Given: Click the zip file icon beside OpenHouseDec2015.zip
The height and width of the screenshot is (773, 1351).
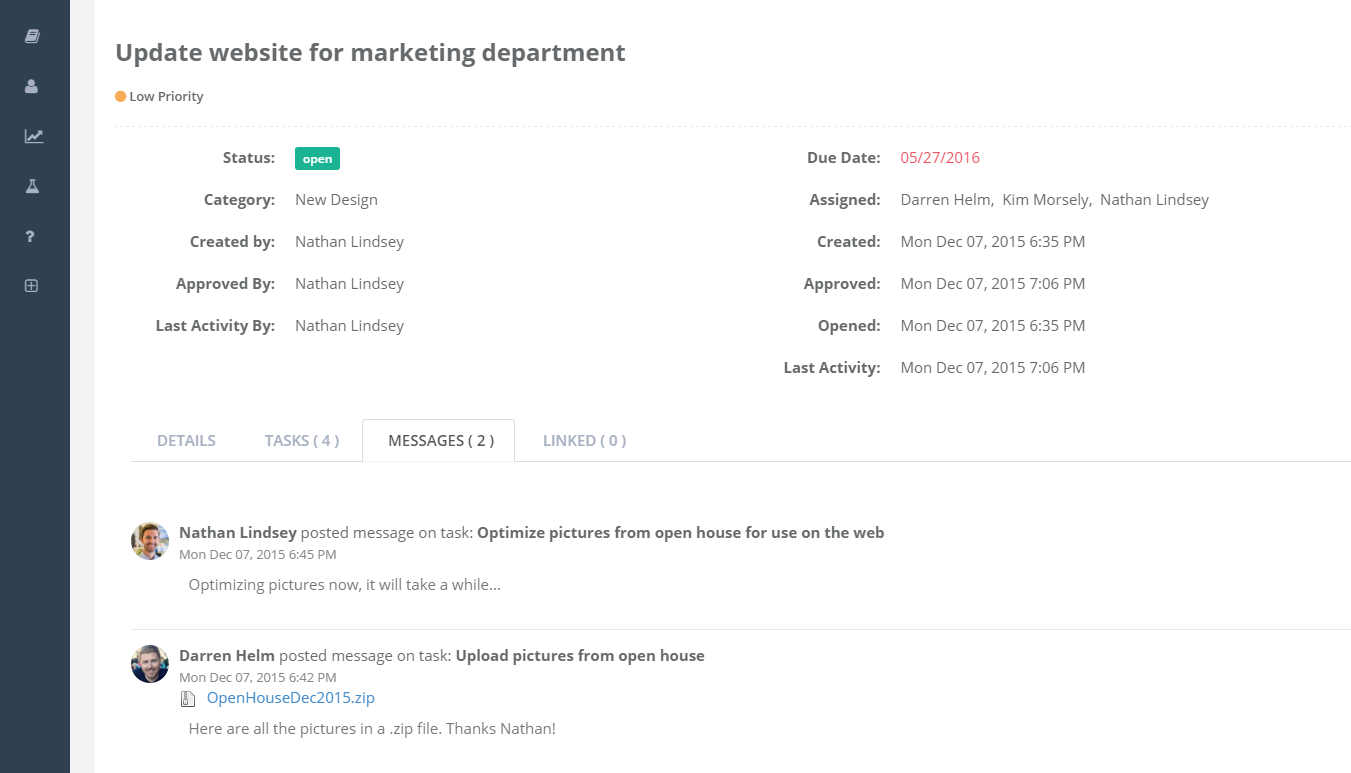Looking at the screenshot, I should [187, 699].
